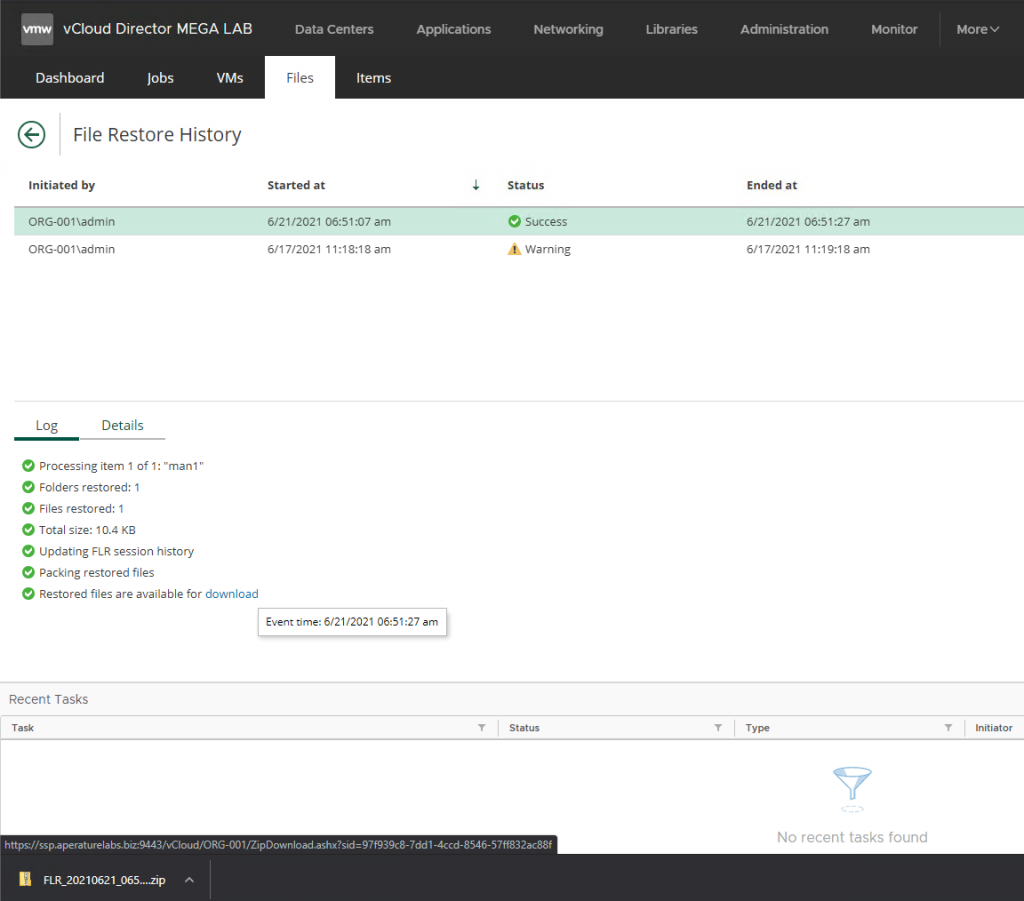Open Libraries menu
The image size is (1024, 901).
pos(671,29)
